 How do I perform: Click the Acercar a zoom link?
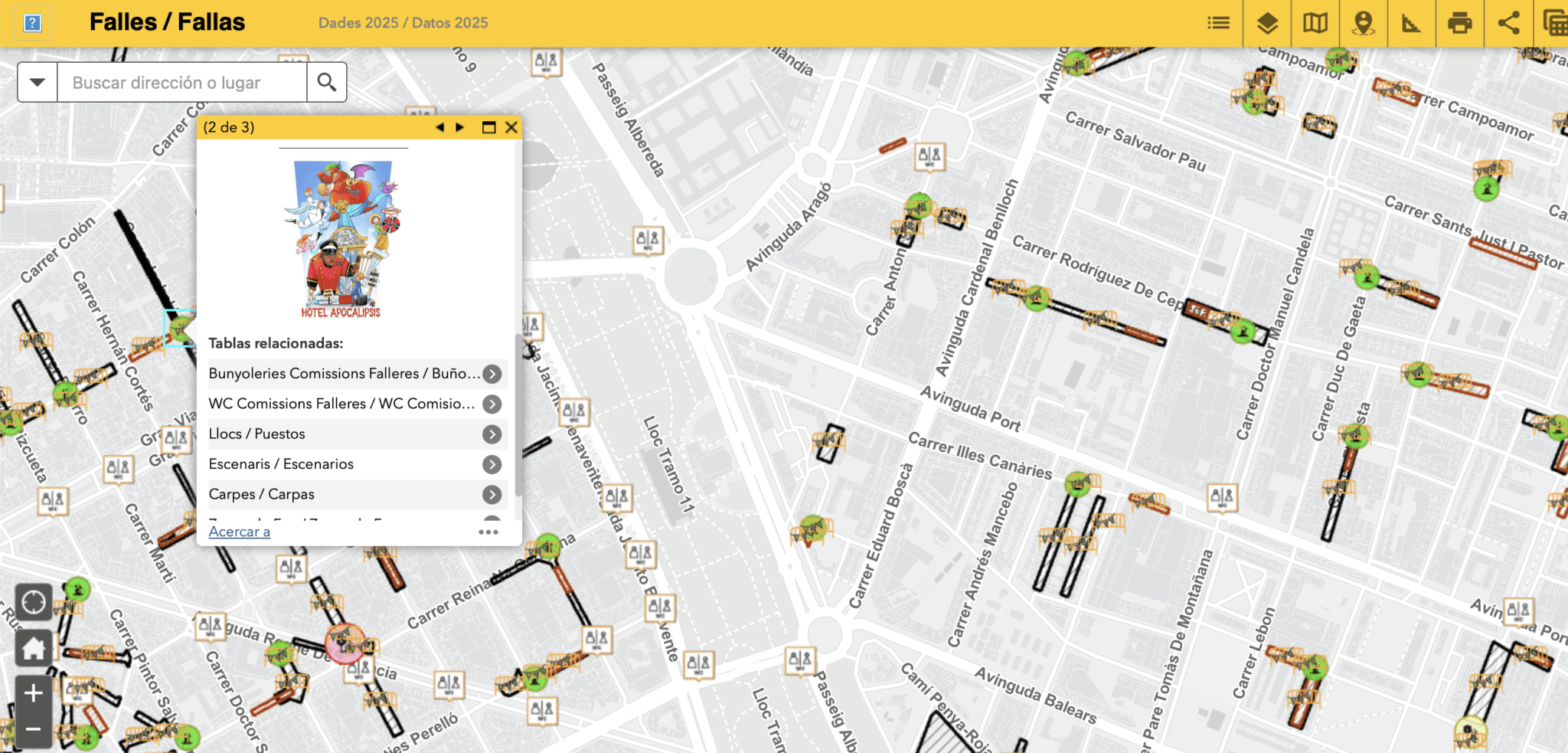click(238, 531)
